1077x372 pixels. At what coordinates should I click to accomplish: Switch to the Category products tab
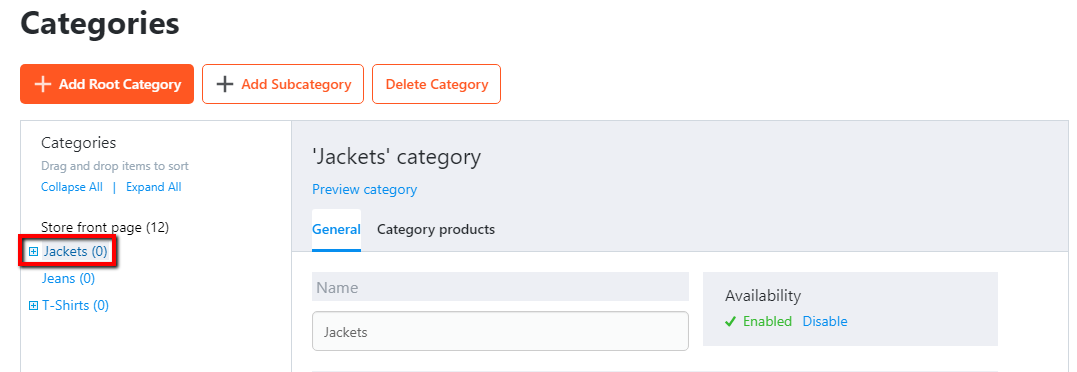436,229
